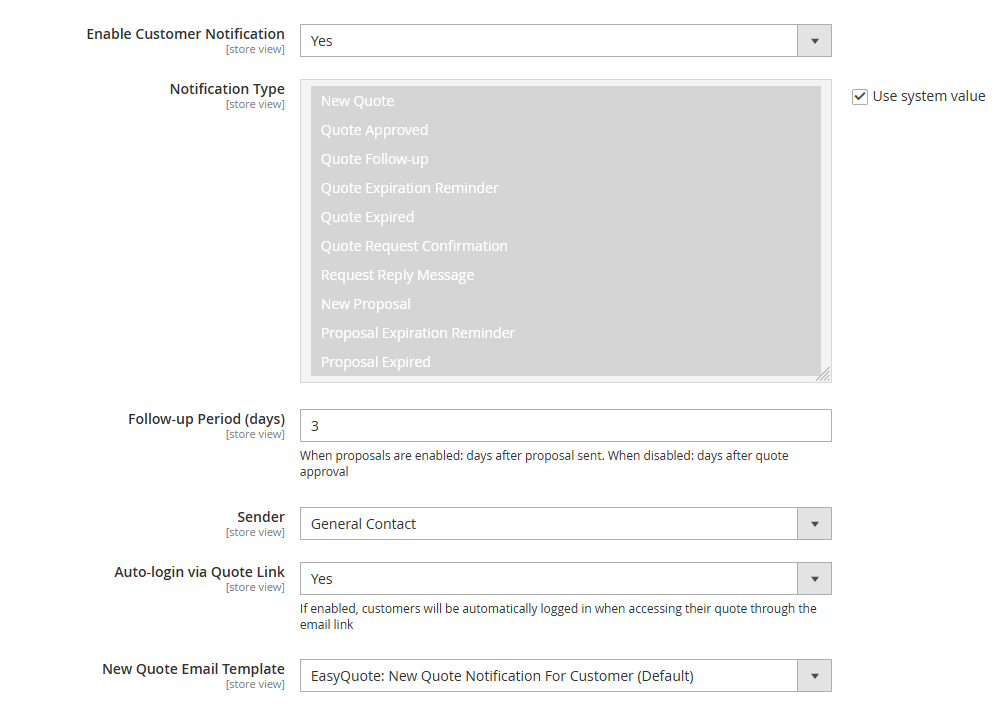Select Proposal Expired notification type
Viewport: 1006px width, 705px height.
[x=375, y=361]
